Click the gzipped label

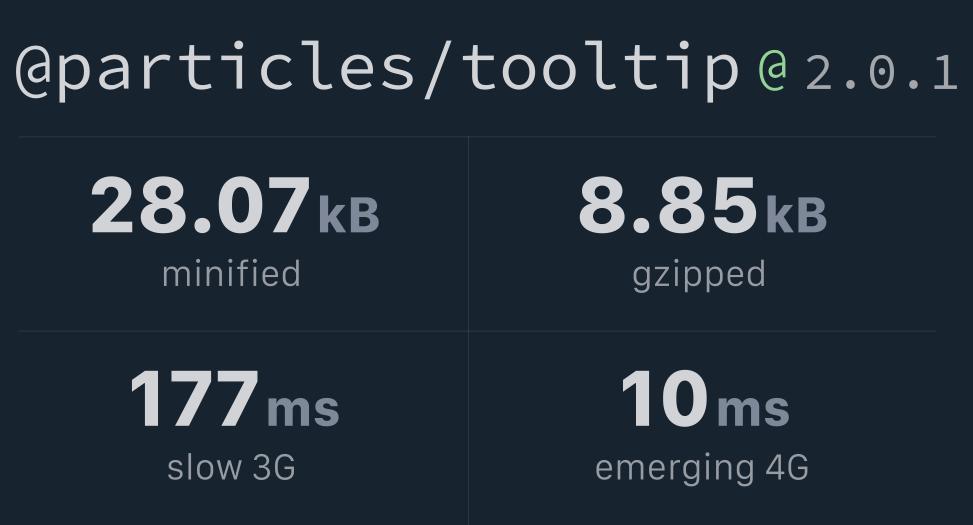(699, 276)
